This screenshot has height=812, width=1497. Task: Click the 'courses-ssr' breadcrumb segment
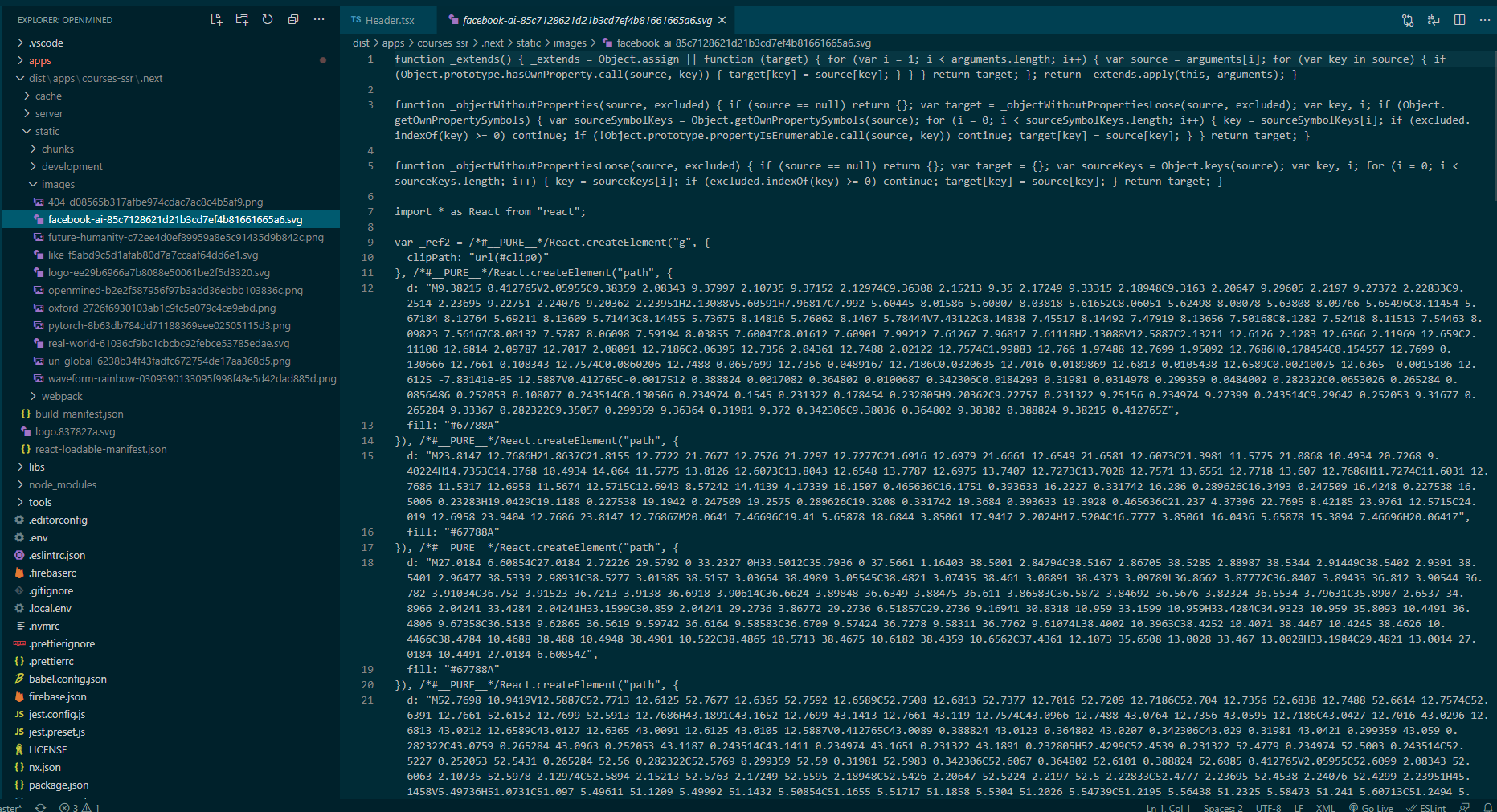tap(443, 43)
